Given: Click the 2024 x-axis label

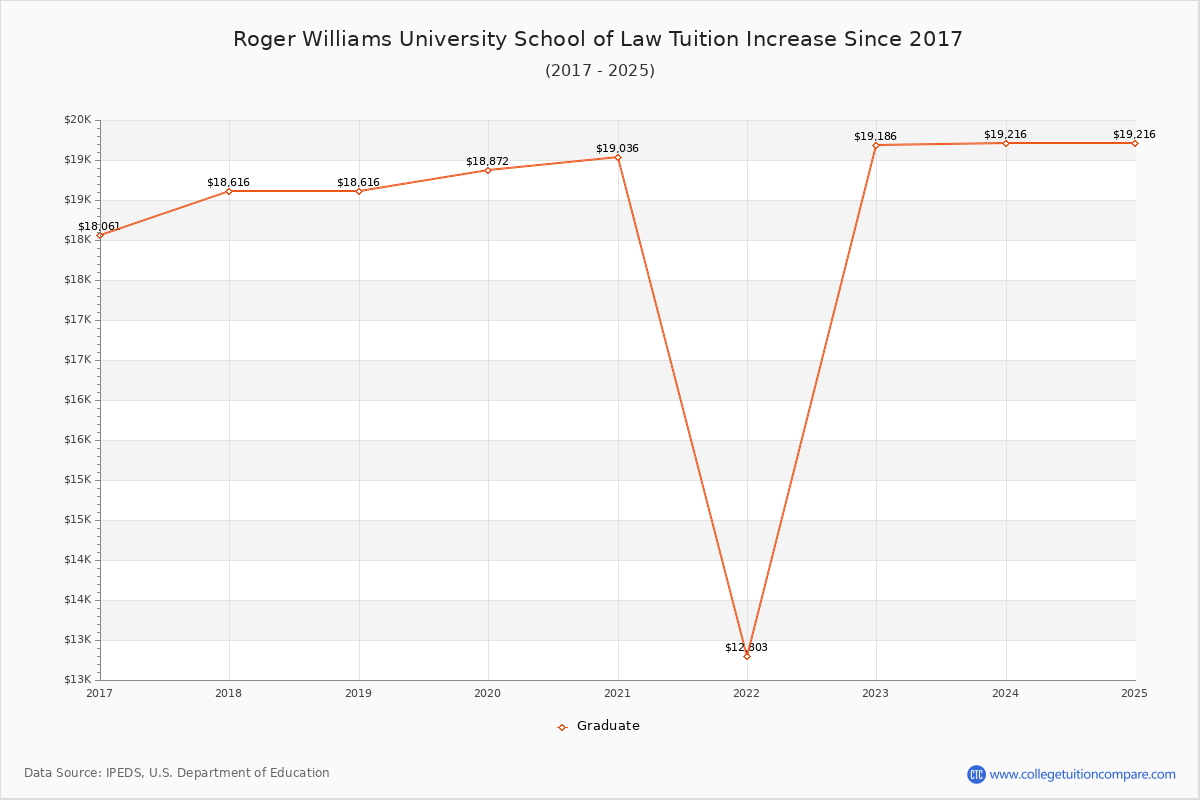Looking at the screenshot, I should [x=1006, y=693].
